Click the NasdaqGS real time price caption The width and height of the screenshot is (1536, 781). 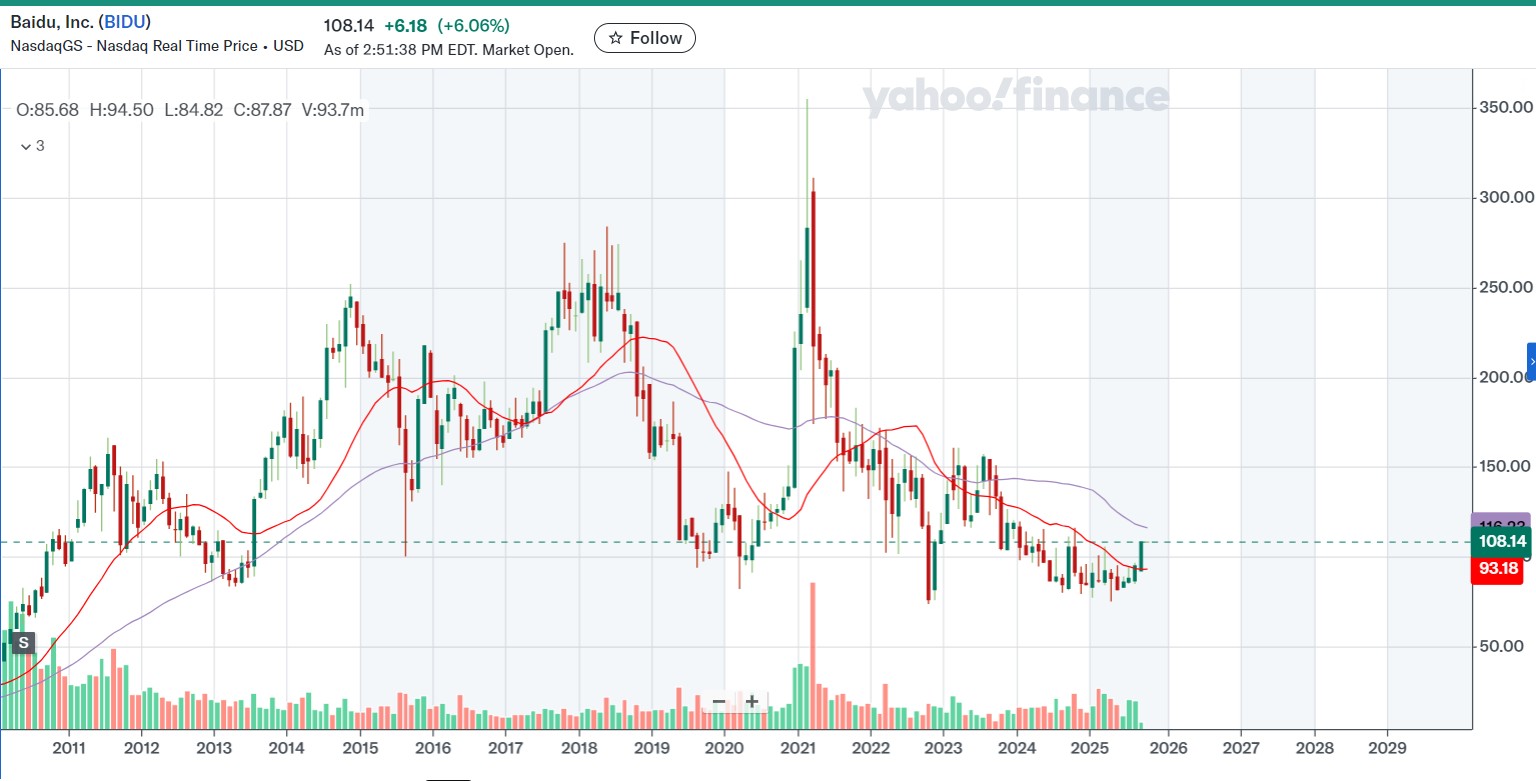click(x=157, y=46)
